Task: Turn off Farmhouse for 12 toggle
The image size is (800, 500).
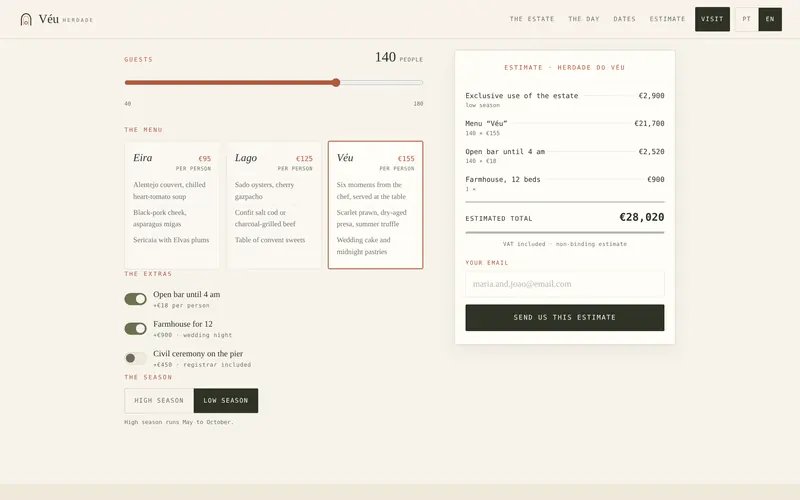Action: click(135, 329)
